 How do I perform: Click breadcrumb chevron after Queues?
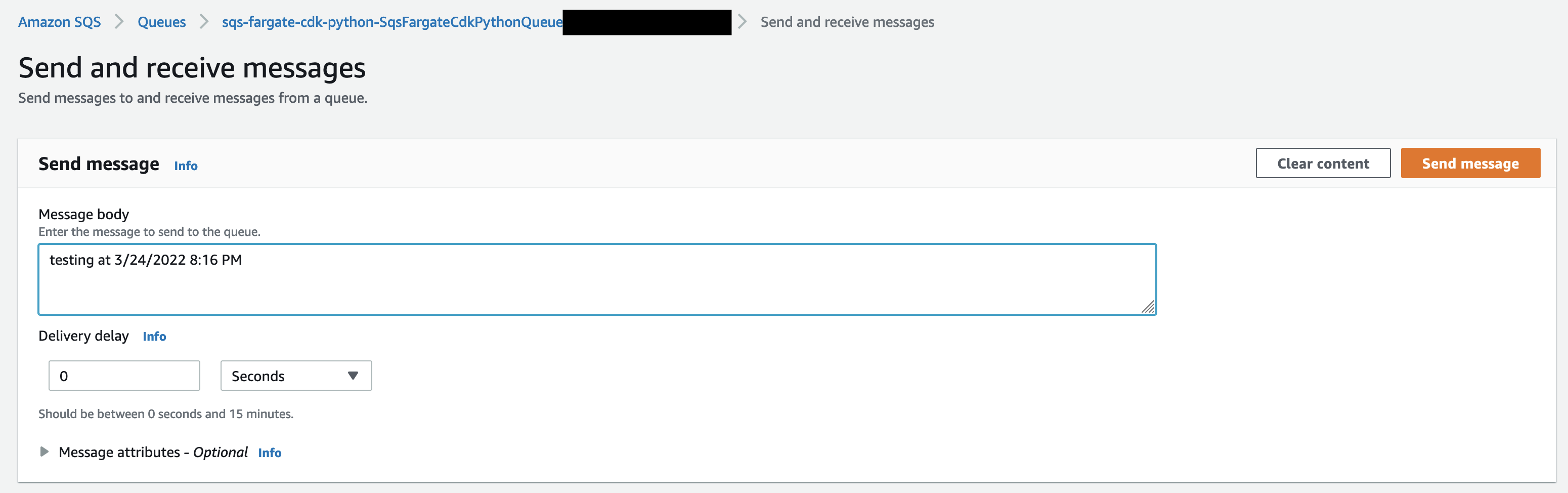[204, 22]
